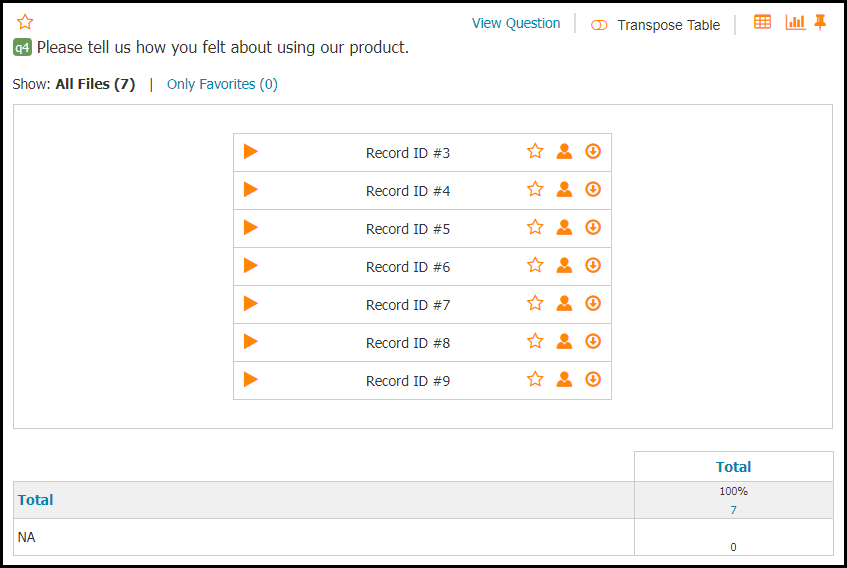Download file for Record ID #4
This screenshot has height=568, width=847.
pyautogui.click(x=593, y=189)
